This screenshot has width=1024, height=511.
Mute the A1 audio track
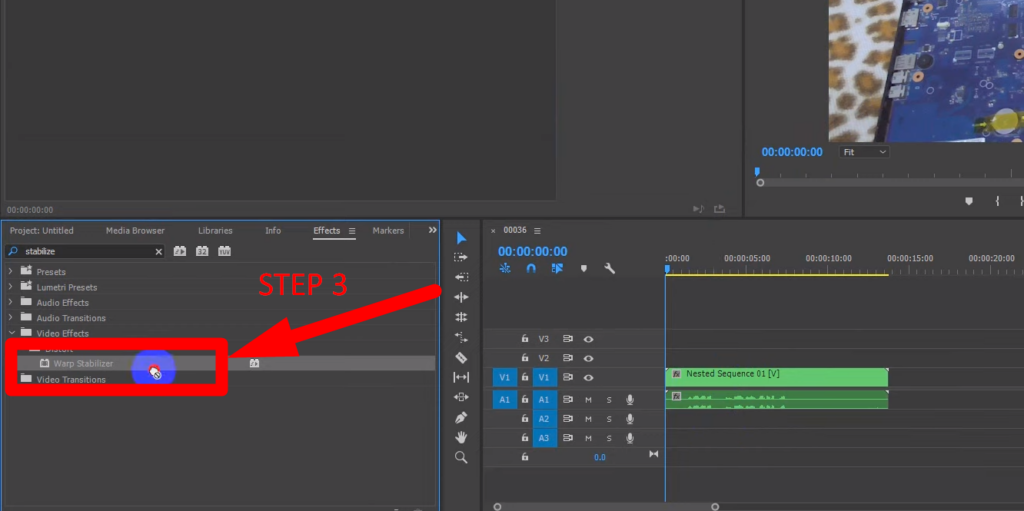[588, 400]
